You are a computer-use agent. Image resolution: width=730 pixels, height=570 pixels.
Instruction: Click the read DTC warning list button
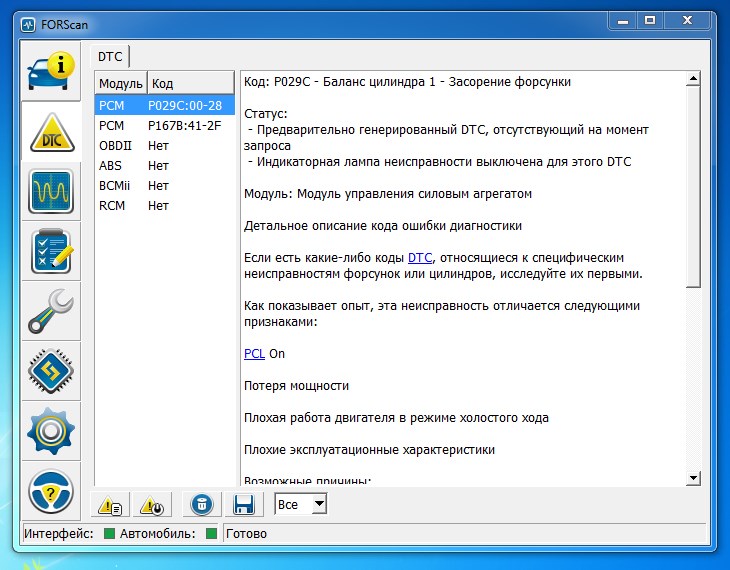click(110, 504)
